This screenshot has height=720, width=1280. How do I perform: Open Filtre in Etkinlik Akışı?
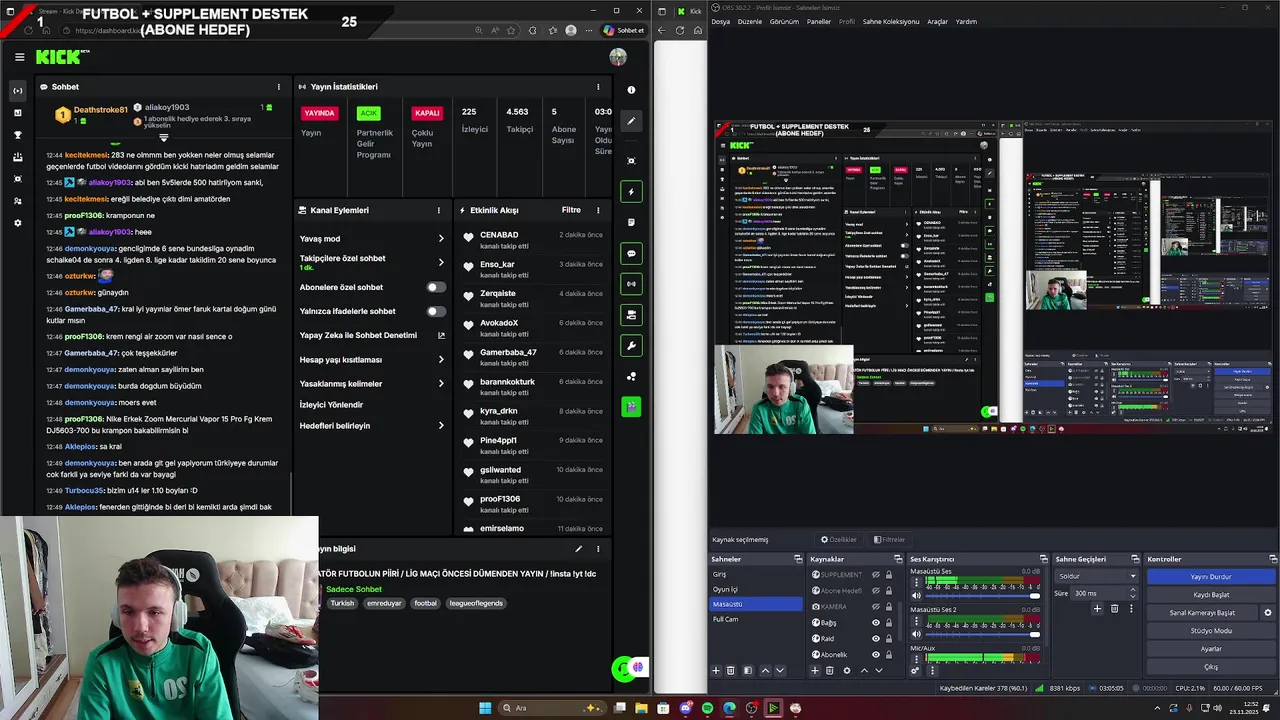[x=571, y=210]
